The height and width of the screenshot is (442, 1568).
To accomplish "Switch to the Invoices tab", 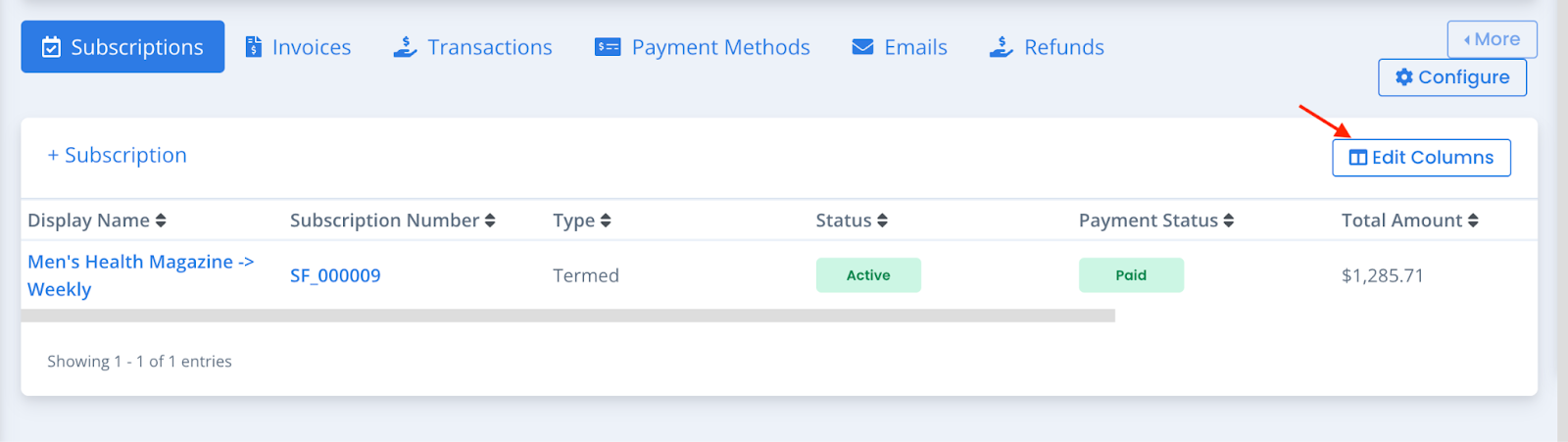I will 298,47.
